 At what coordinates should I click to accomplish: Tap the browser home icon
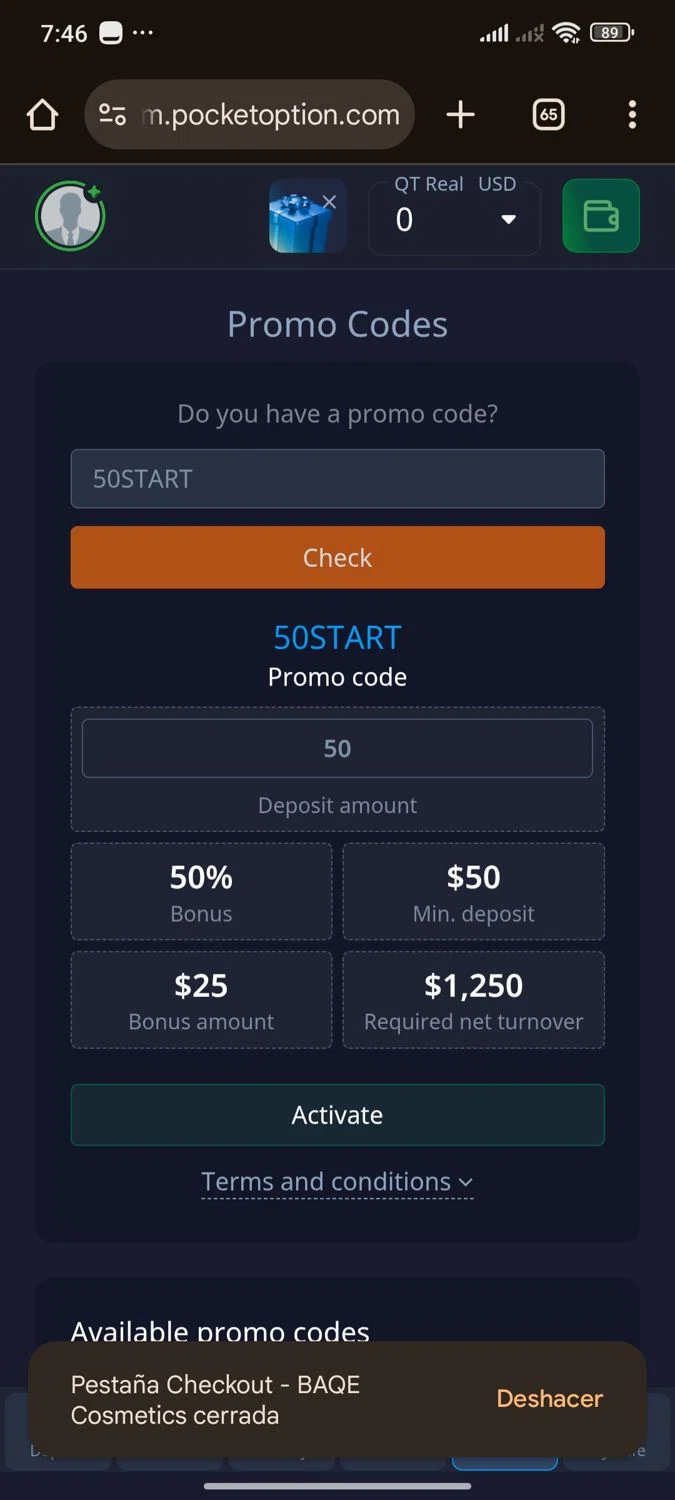[x=42, y=116]
